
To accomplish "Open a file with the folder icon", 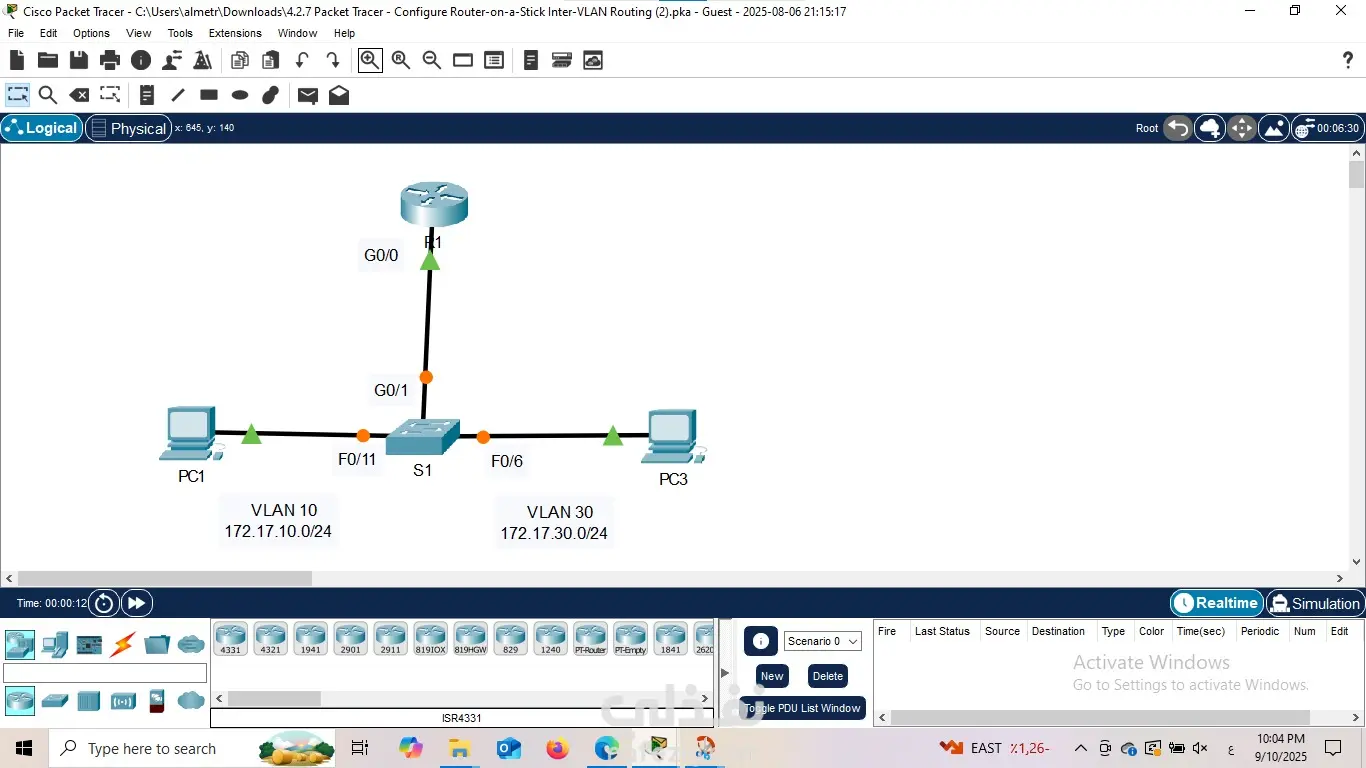I will [x=47, y=60].
